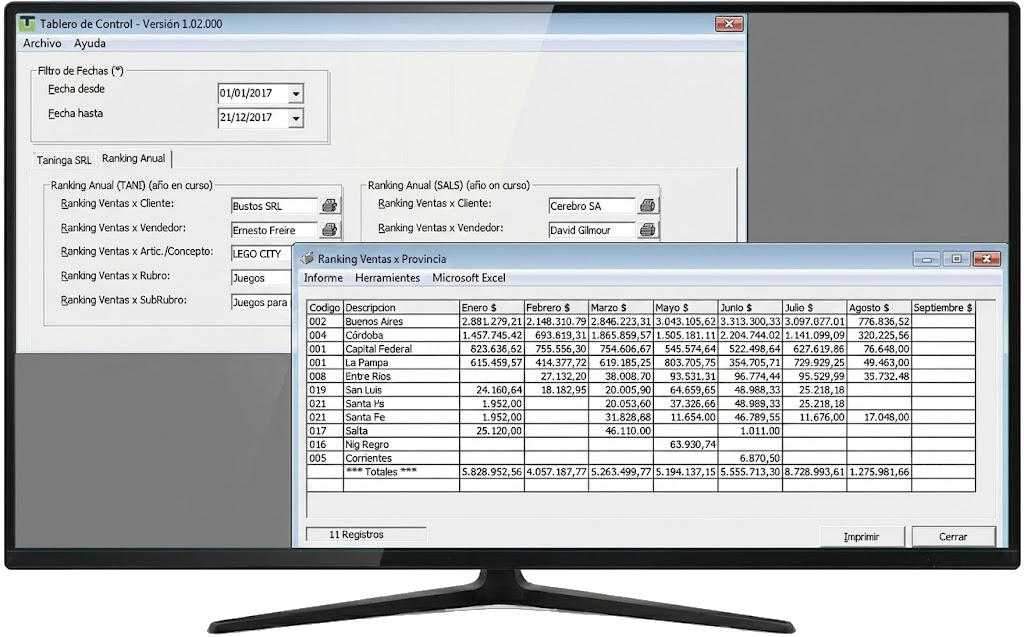This screenshot has height=637, width=1024.
Task: Click printer icon beside David Gilmour
Action: point(648,230)
